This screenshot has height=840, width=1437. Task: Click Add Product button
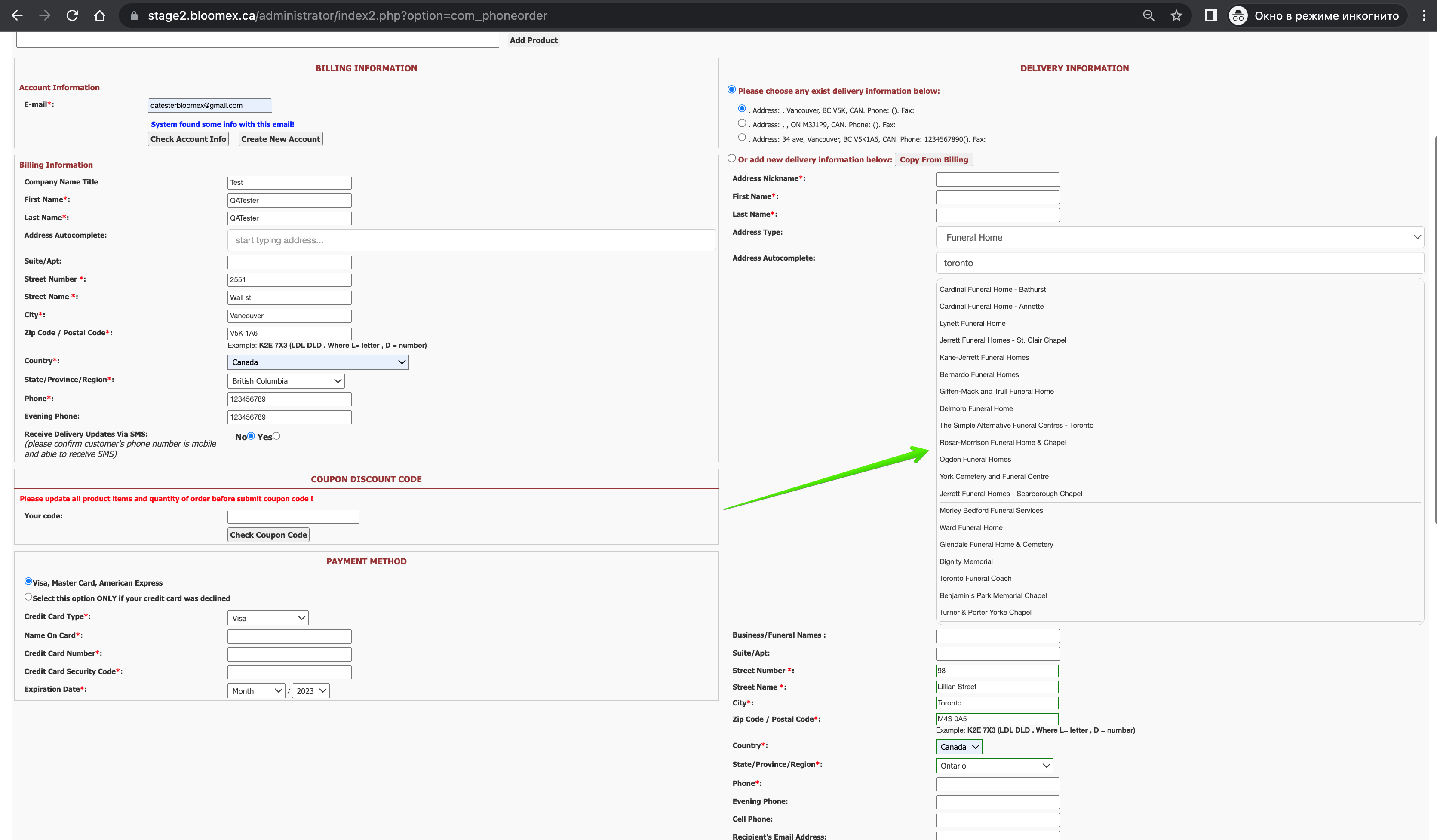534,40
